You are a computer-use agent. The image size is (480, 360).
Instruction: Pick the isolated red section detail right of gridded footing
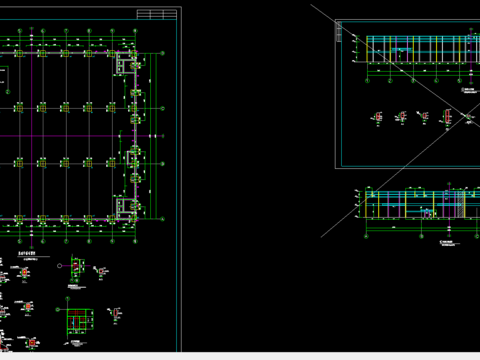tap(116, 313)
